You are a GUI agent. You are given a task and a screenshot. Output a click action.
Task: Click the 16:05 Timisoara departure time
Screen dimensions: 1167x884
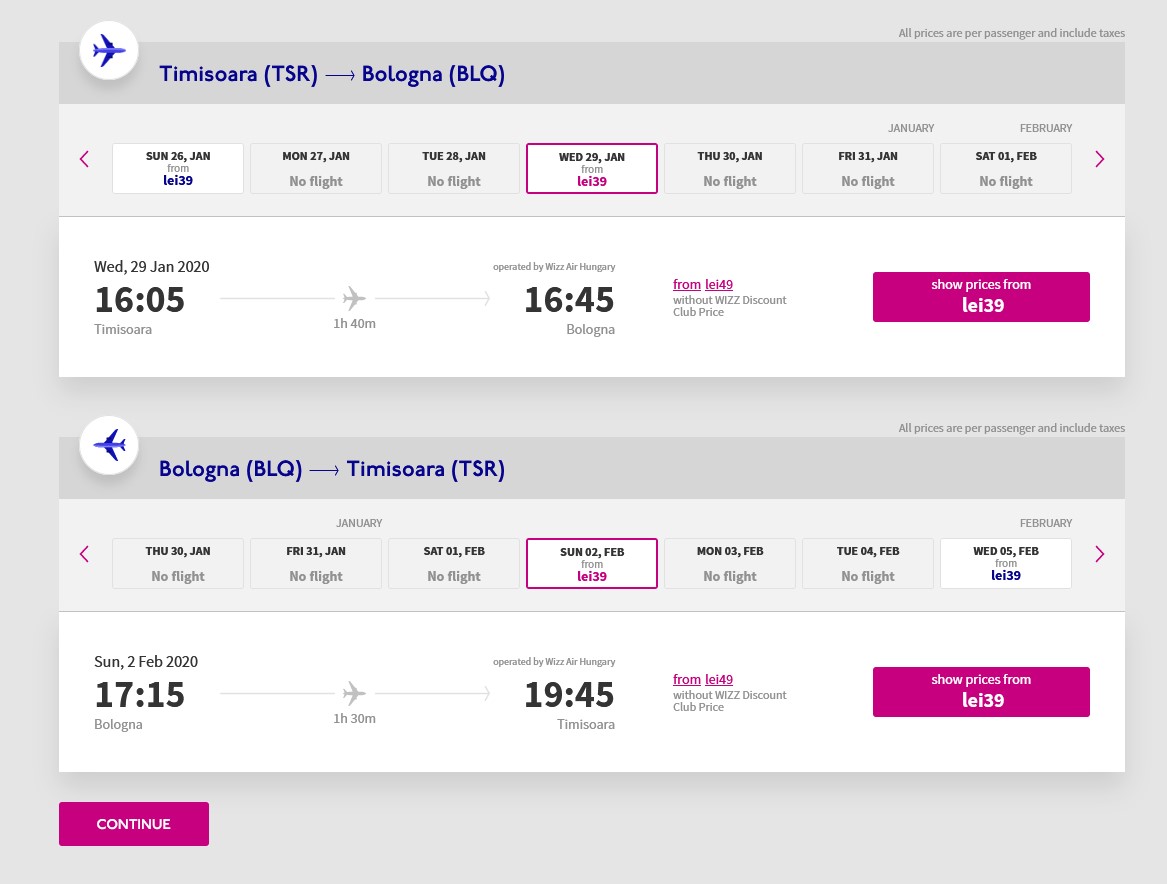pyautogui.click(x=140, y=300)
